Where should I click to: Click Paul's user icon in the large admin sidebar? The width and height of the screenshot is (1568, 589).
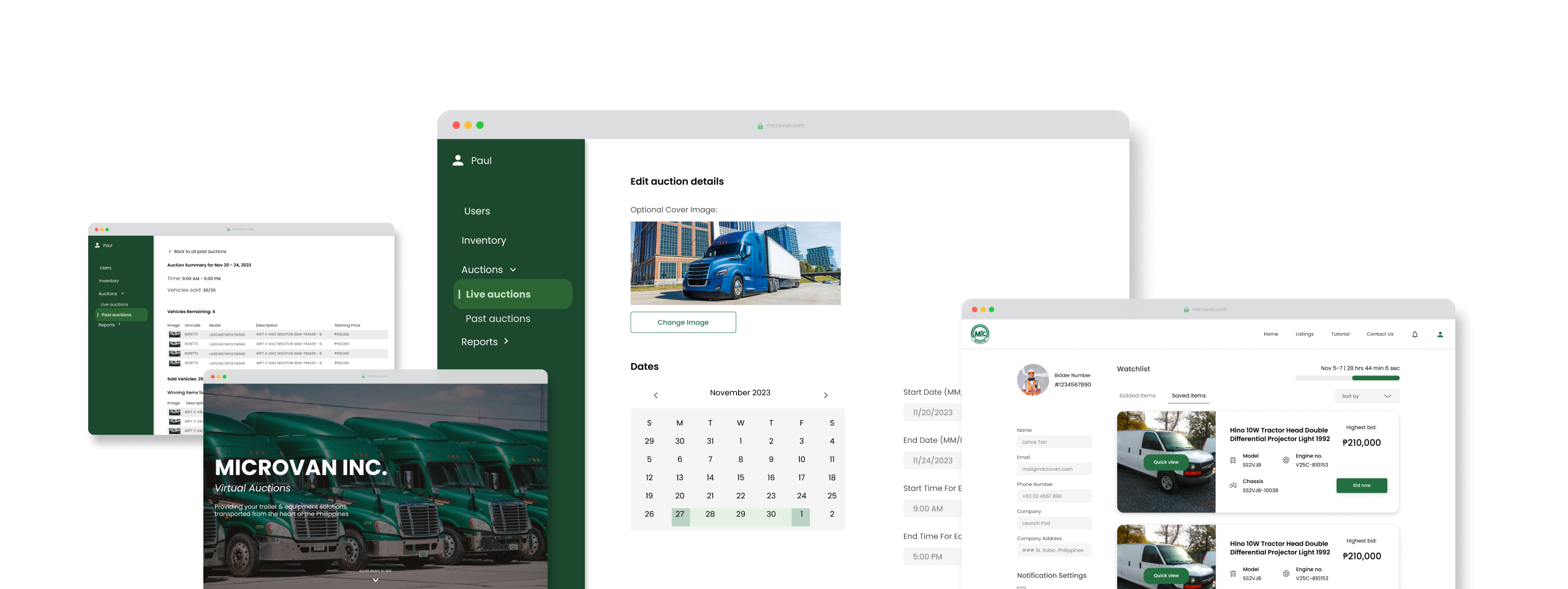(x=458, y=160)
